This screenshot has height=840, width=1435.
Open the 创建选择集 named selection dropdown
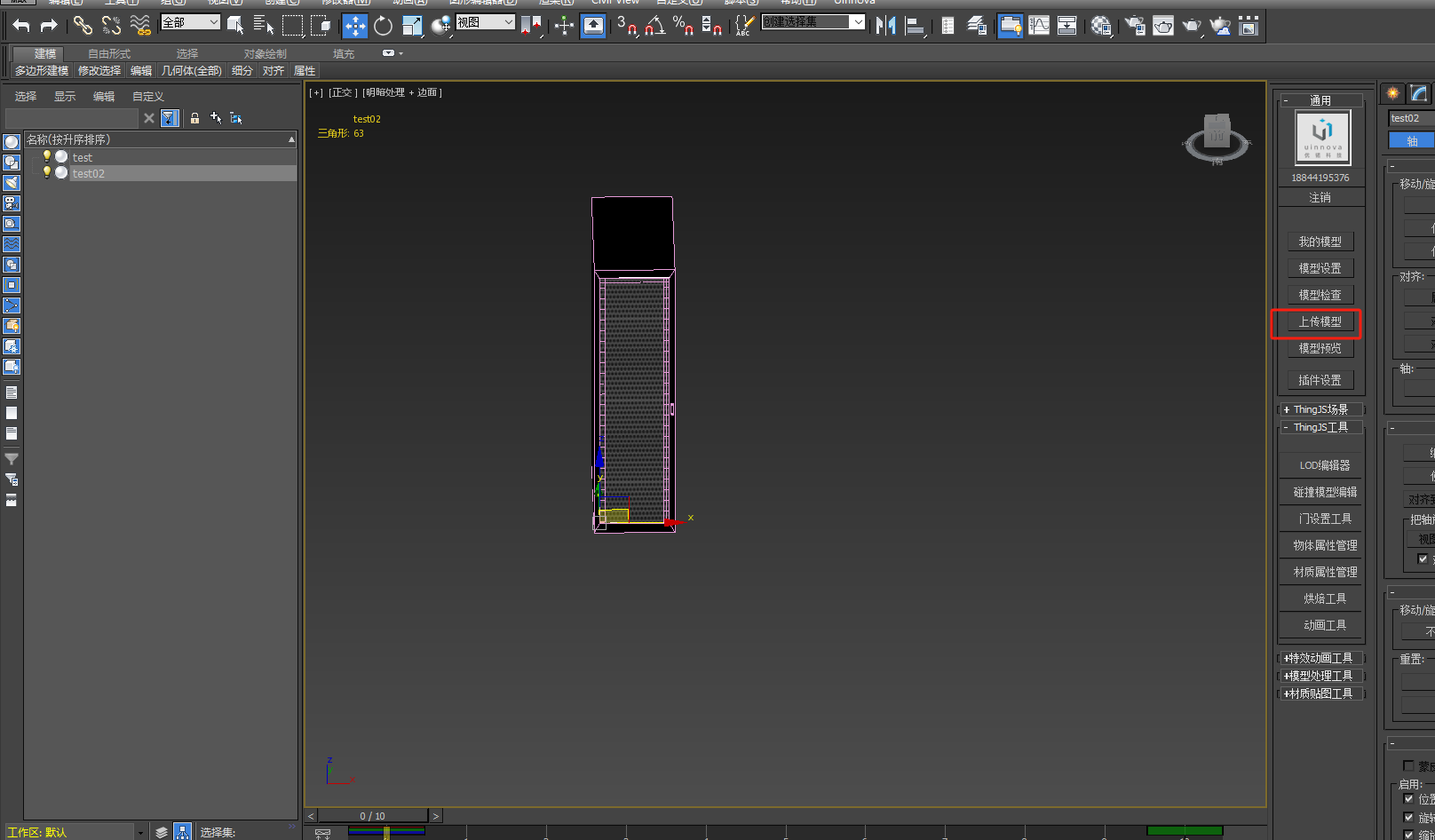[813, 22]
